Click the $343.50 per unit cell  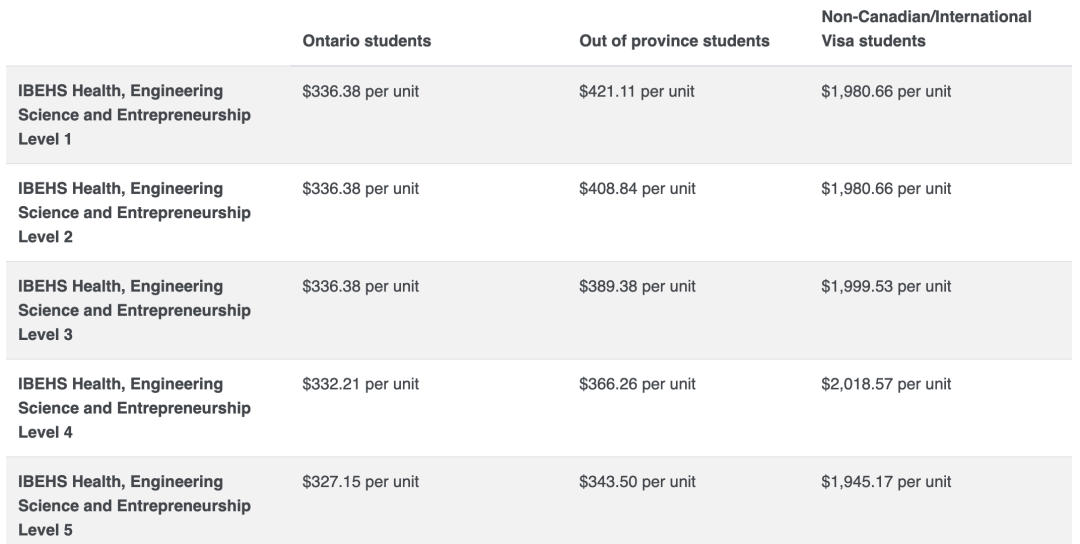[x=637, y=482]
